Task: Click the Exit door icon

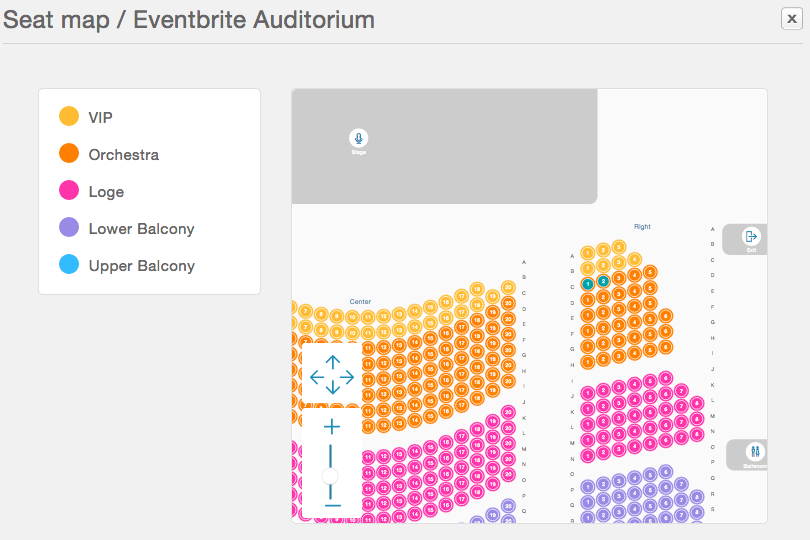Action: tap(751, 236)
